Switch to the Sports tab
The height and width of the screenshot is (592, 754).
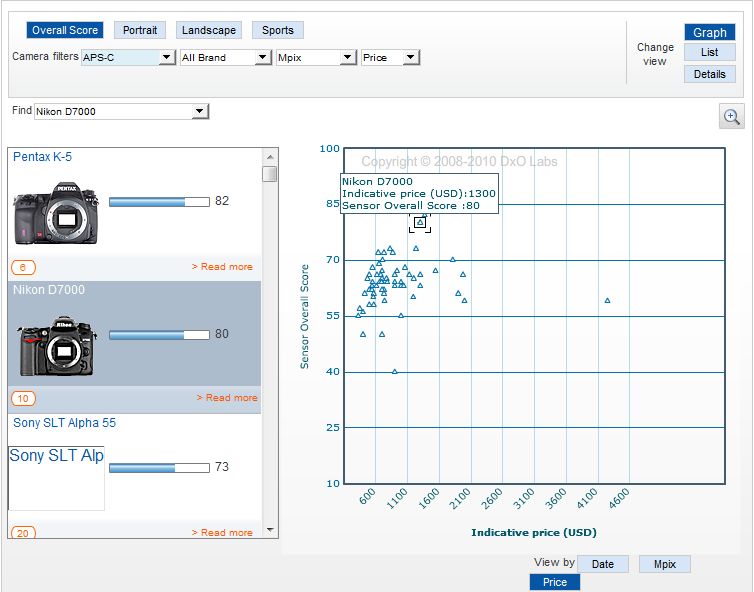(x=277, y=30)
